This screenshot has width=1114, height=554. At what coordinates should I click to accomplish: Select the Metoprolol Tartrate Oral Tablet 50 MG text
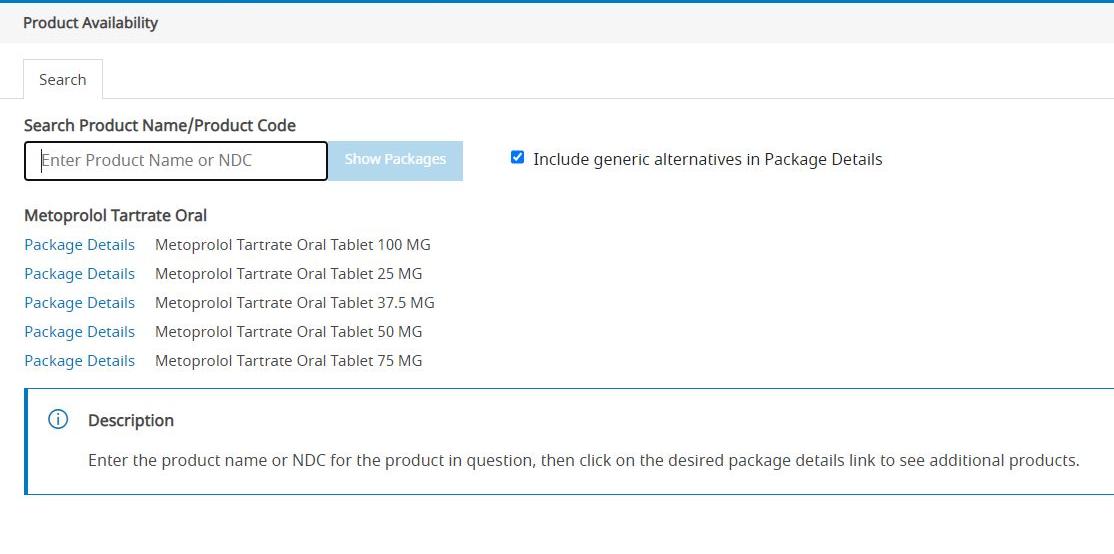(288, 332)
